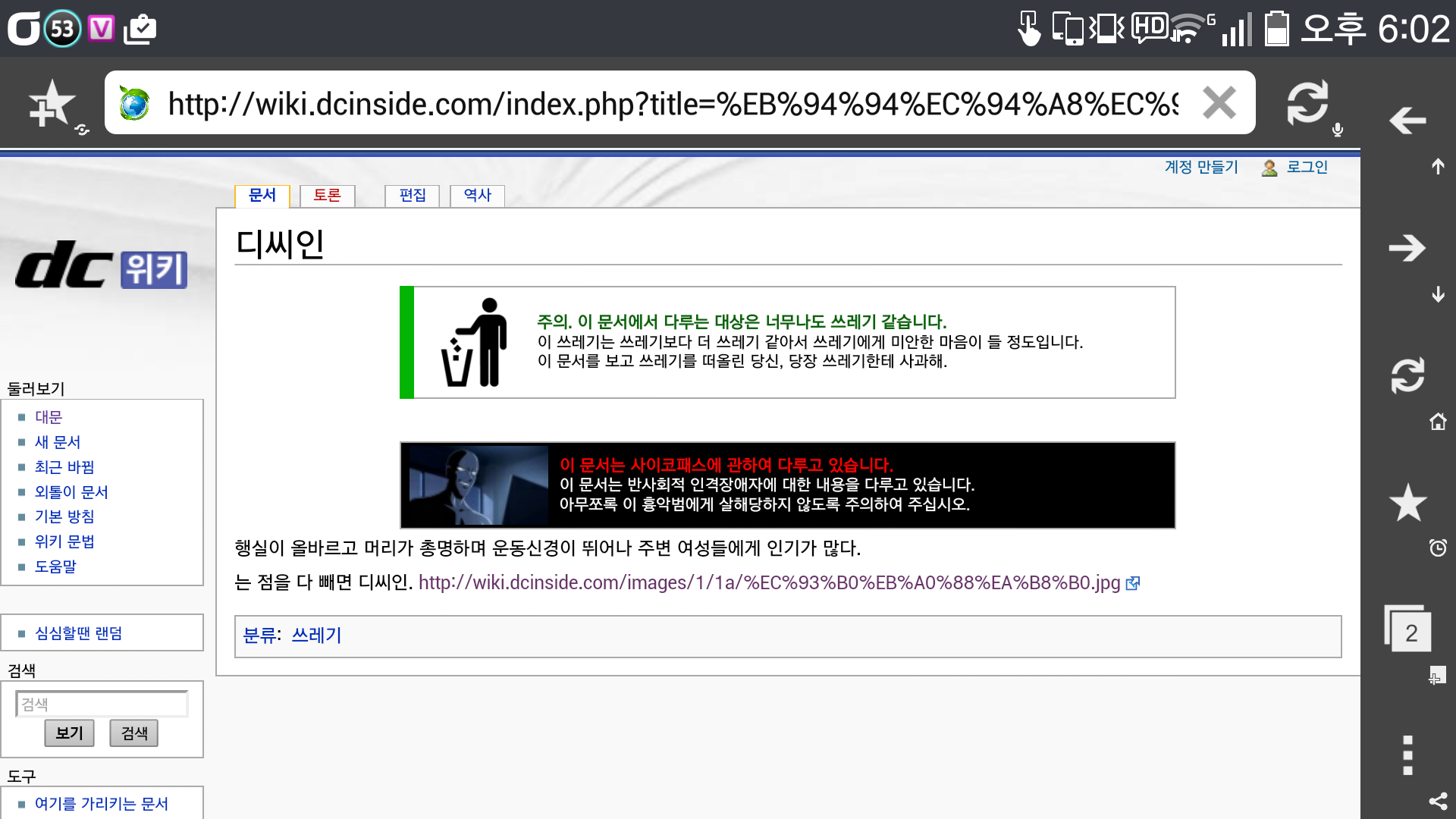Open tab switcher showing 2 tabs
The height and width of the screenshot is (819, 1456).
pos(1409,630)
